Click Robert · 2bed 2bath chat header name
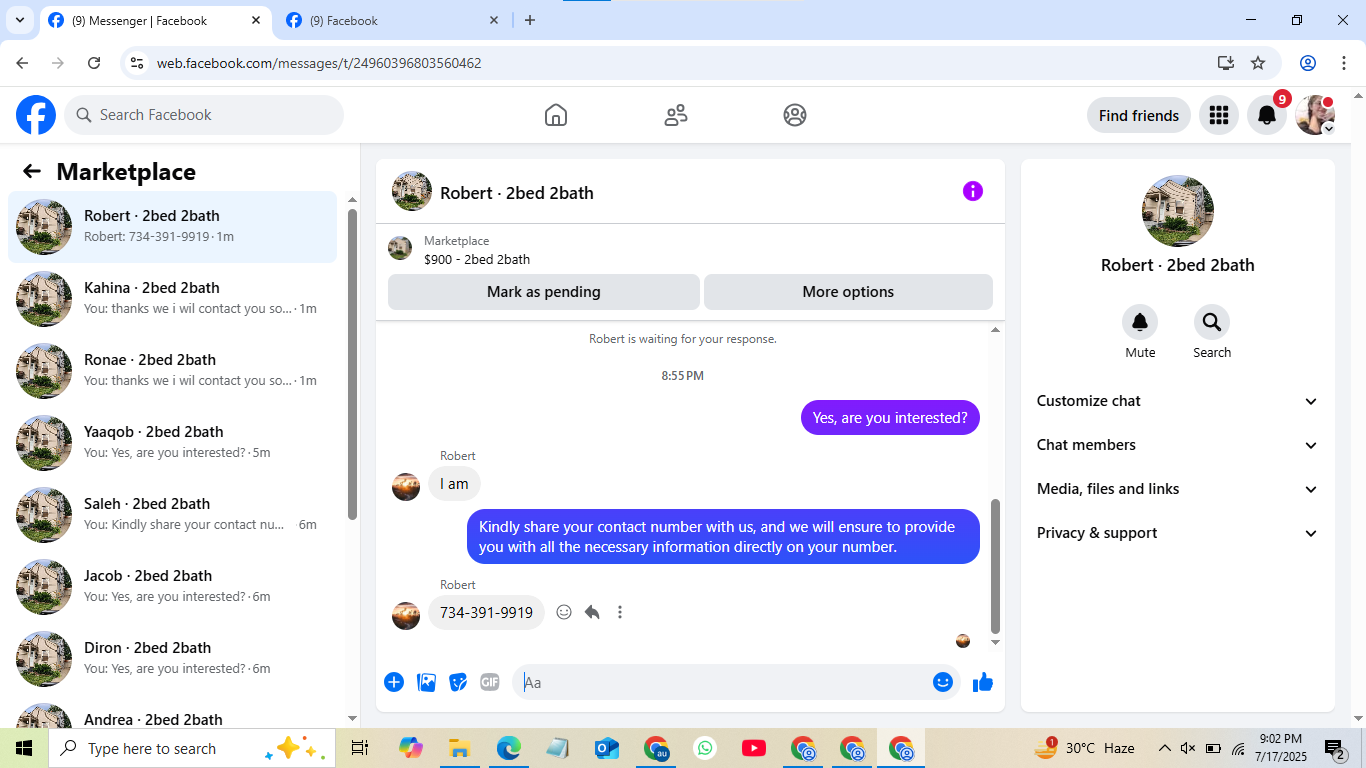Screen dimensions: 1366x768 click(517, 193)
